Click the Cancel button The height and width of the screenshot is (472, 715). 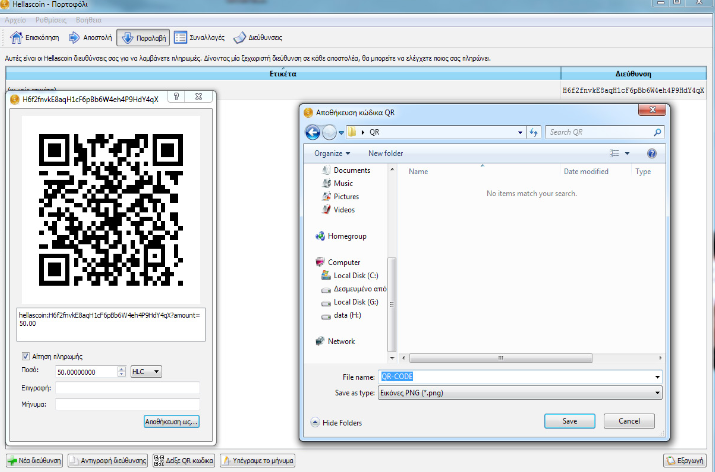click(x=629, y=421)
